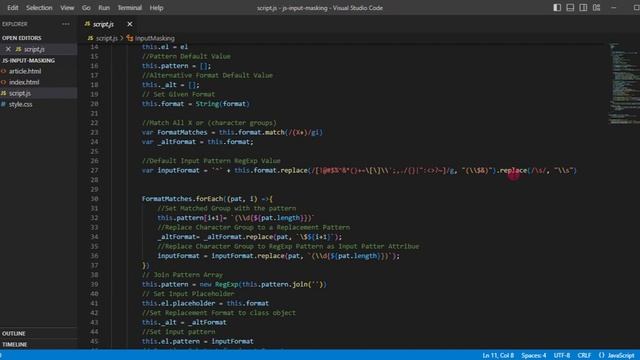
Task: Open the Go menu
Action: click(86, 8)
